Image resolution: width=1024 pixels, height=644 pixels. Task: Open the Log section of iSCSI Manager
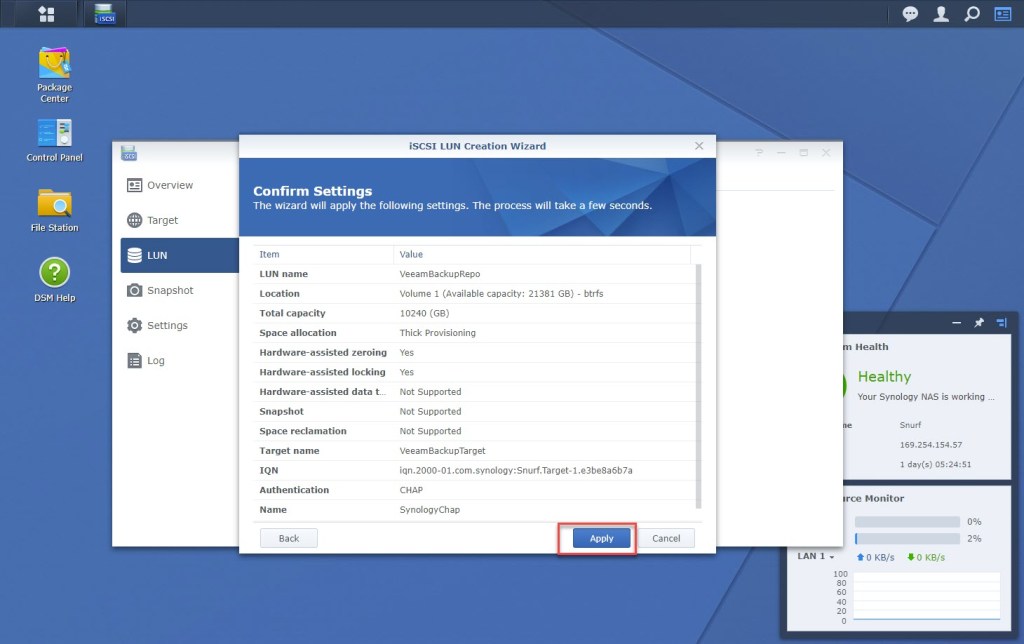155,361
